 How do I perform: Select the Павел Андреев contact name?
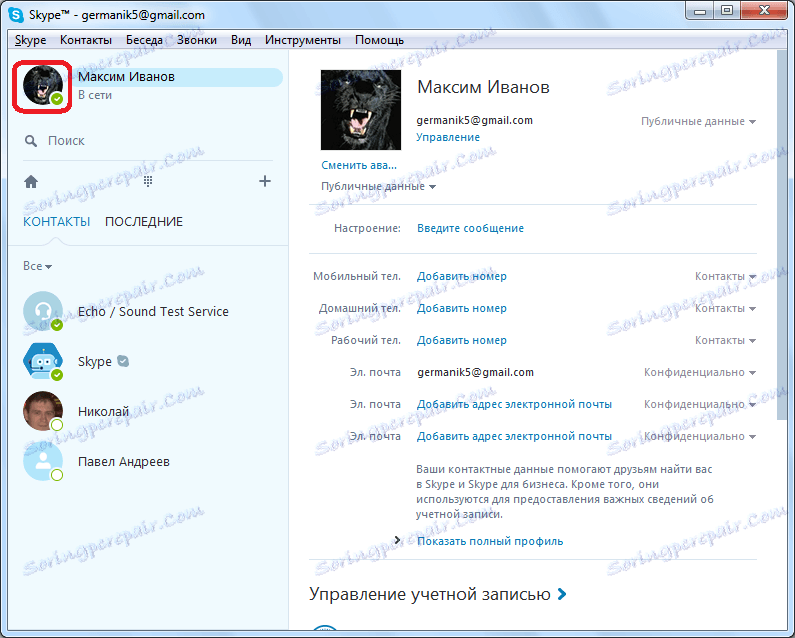(x=124, y=461)
